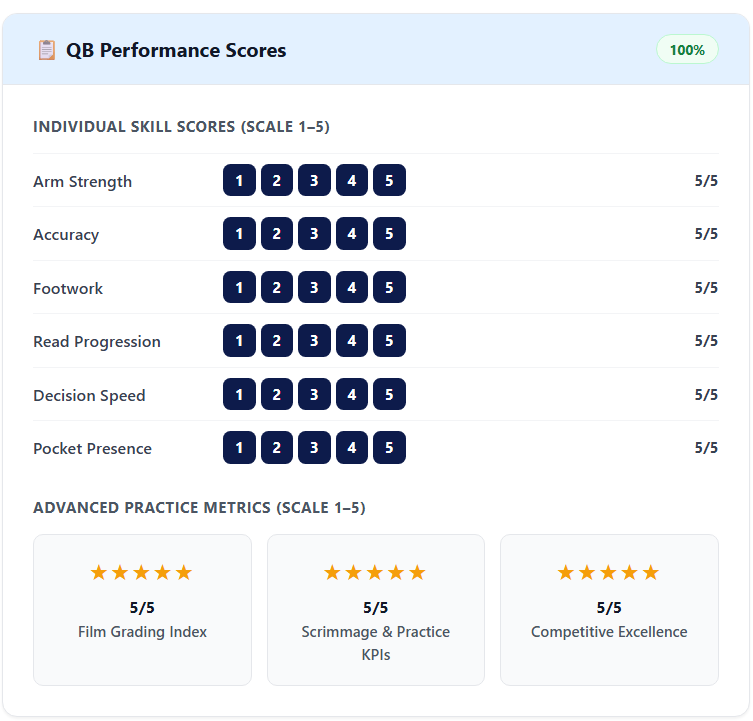
Task: Set Read Progression score to 2
Action: [277, 341]
